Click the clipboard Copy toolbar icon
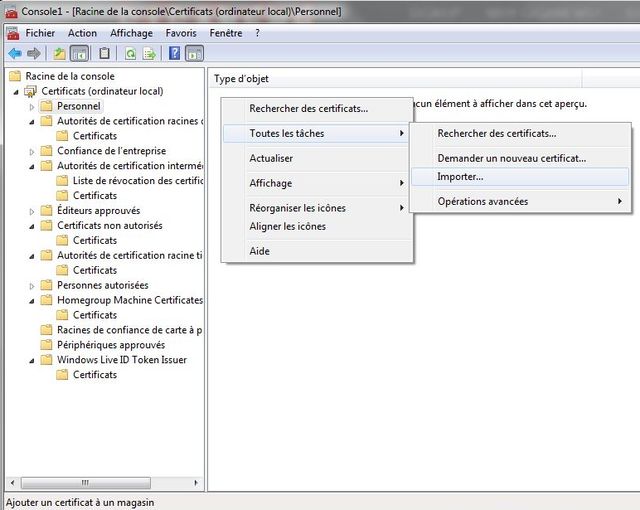 click(x=104, y=53)
